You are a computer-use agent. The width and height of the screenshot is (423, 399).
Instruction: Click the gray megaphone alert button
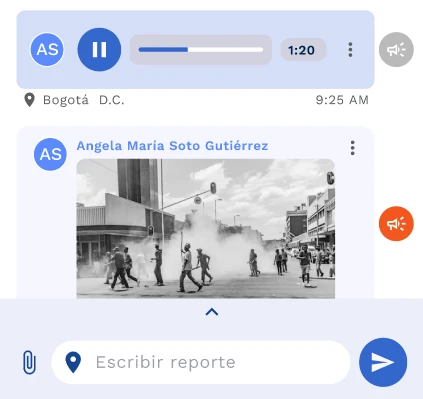tap(396, 50)
